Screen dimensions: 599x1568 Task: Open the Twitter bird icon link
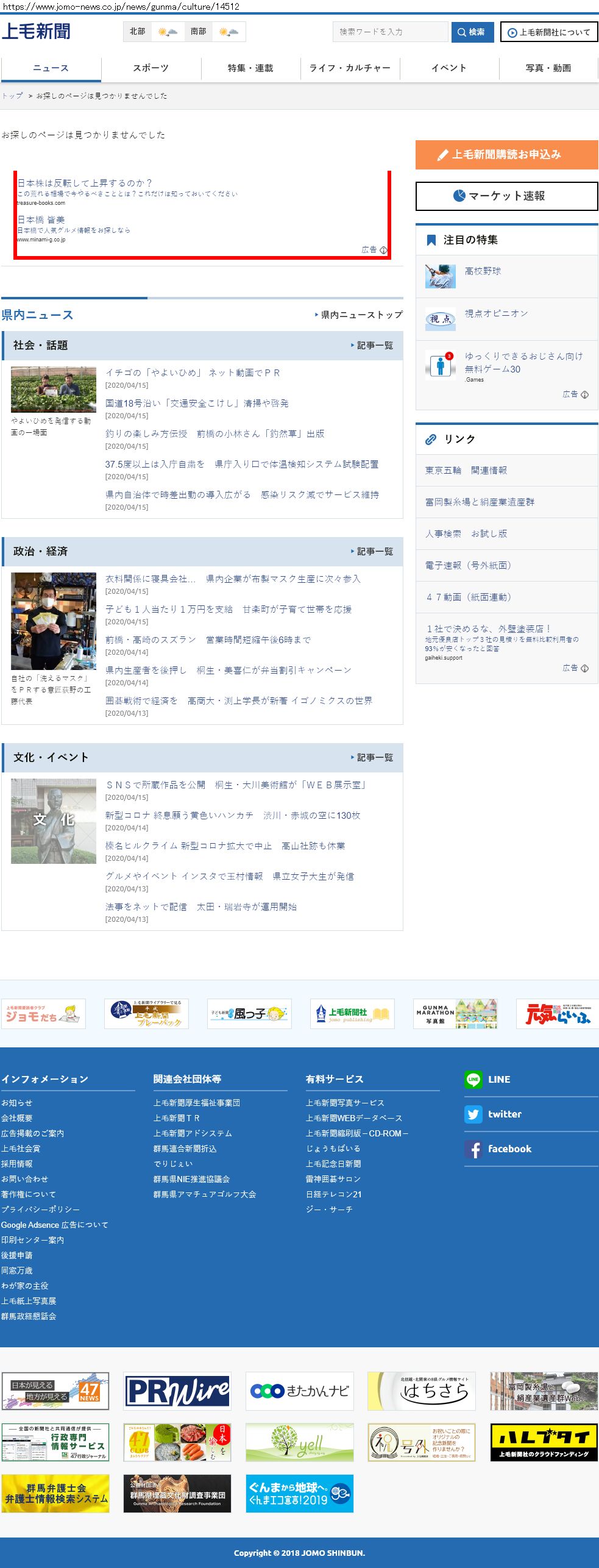point(473,1114)
